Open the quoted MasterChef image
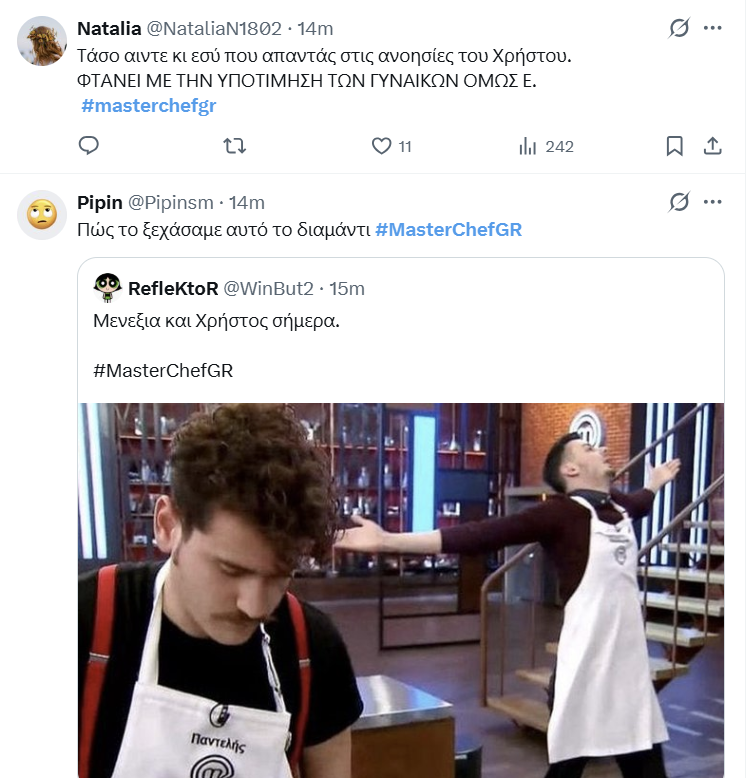 click(400, 590)
